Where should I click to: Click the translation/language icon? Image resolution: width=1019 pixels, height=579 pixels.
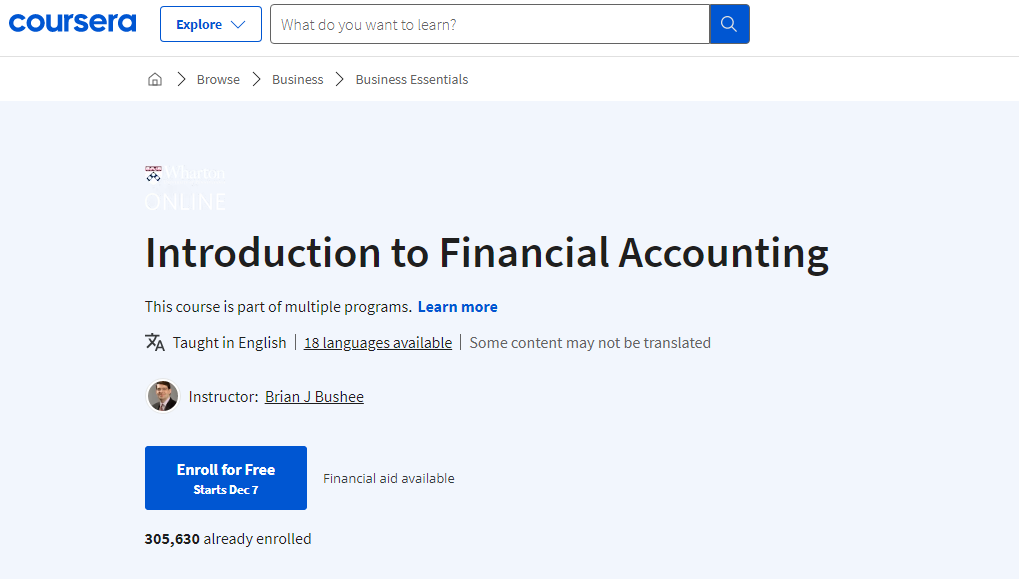click(155, 342)
